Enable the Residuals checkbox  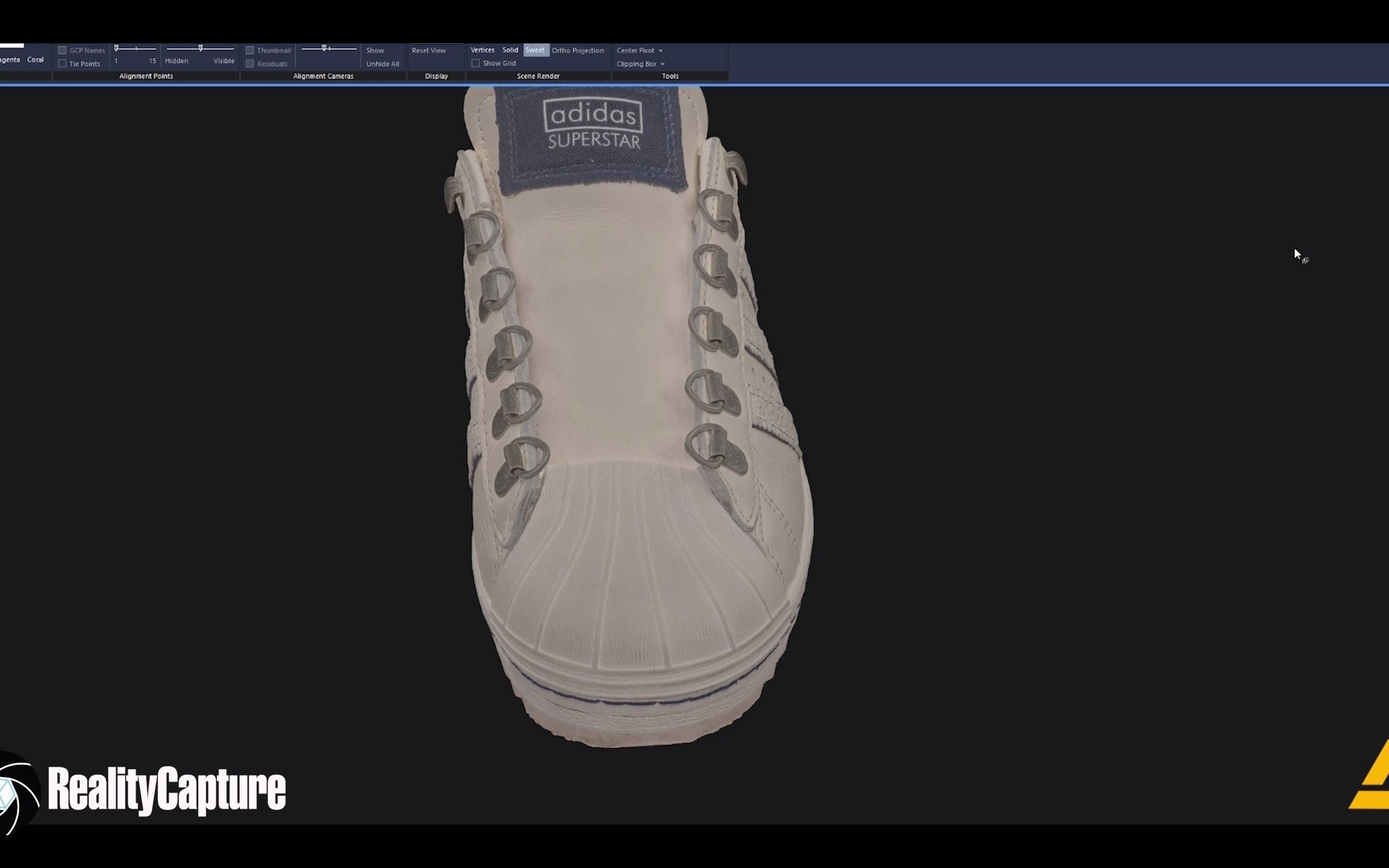tap(250, 63)
